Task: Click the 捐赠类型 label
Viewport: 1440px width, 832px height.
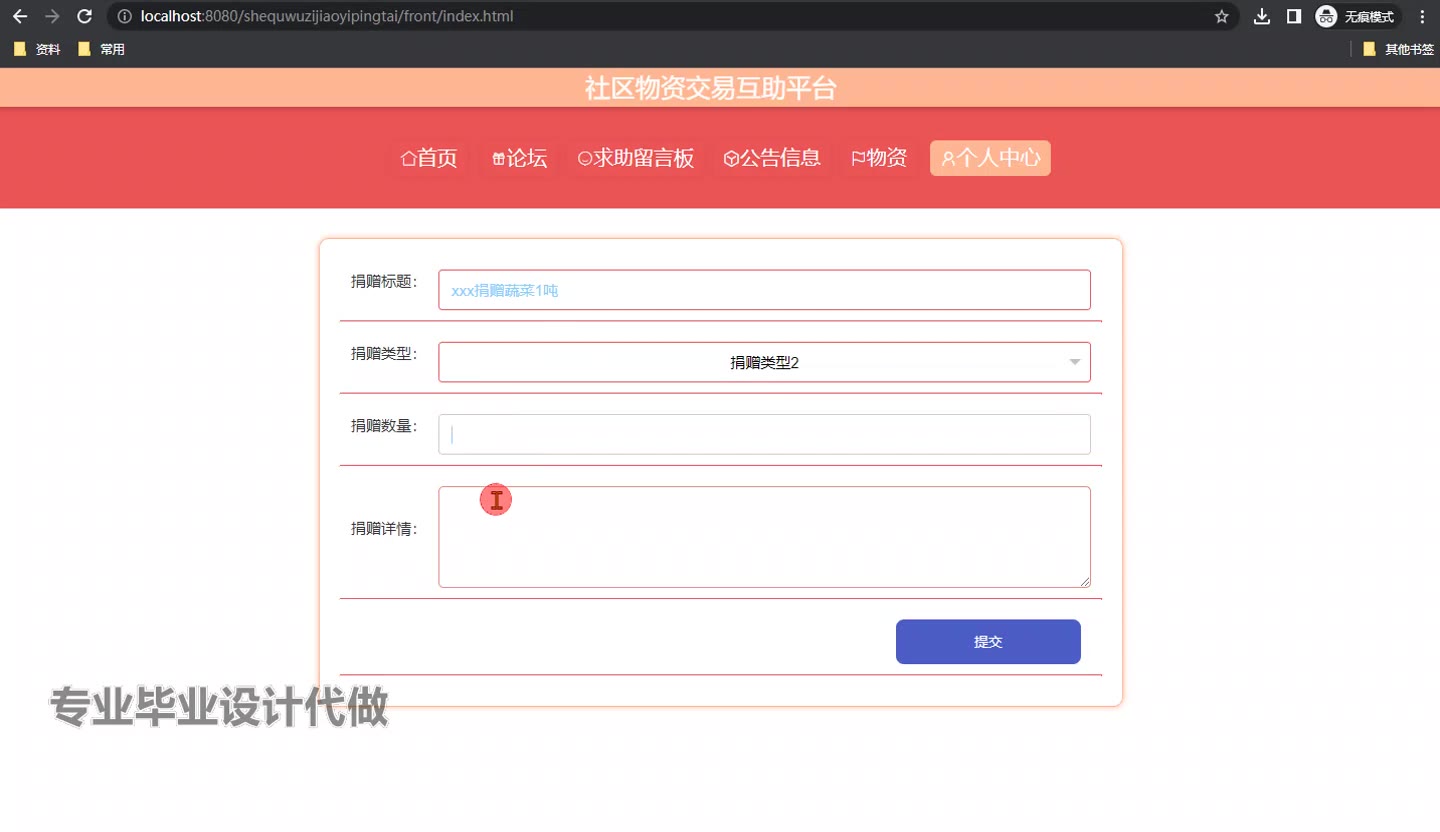Action: [384, 353]
